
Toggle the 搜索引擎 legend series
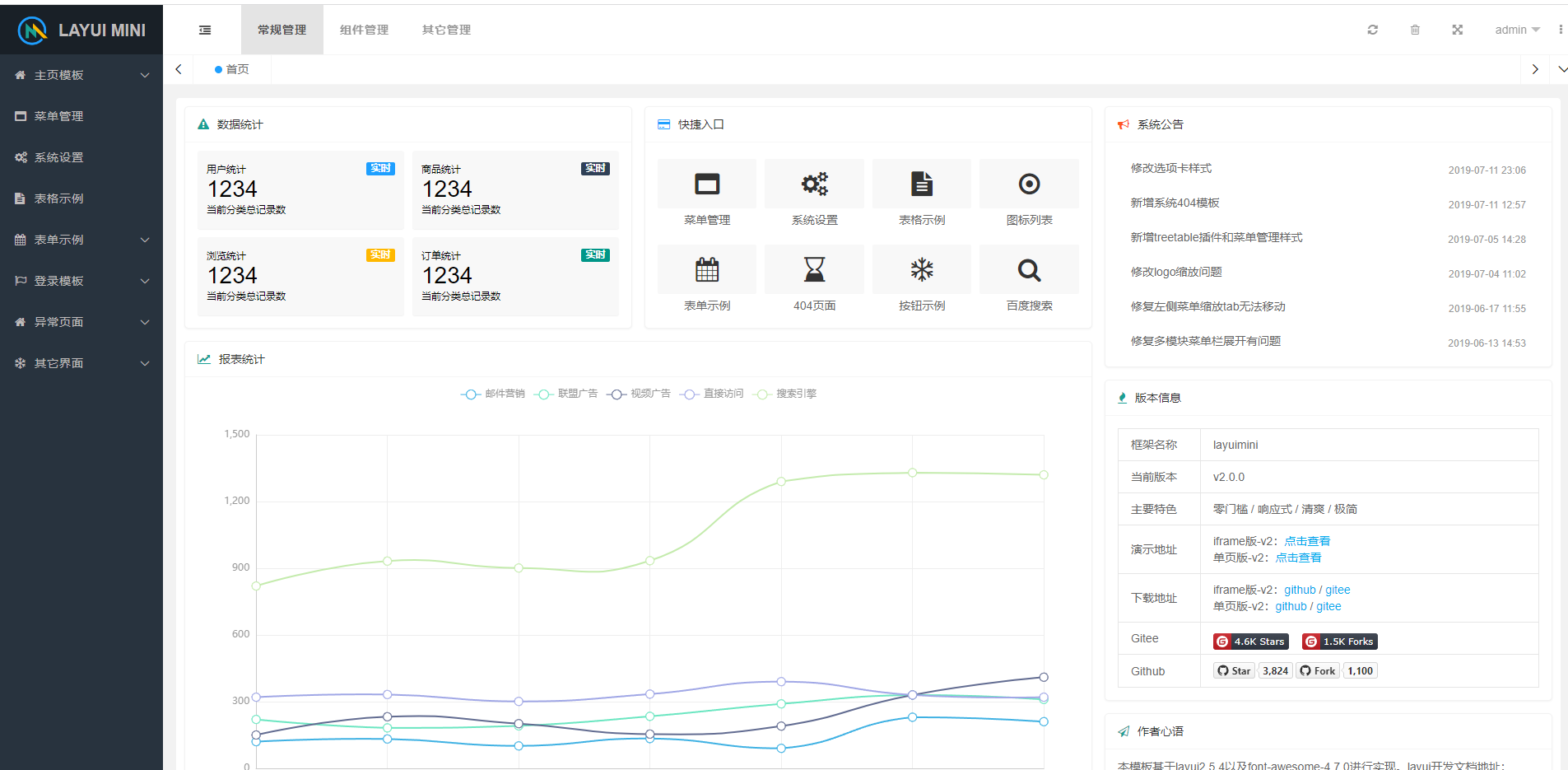pyautogui.click(x=785, y=394)
